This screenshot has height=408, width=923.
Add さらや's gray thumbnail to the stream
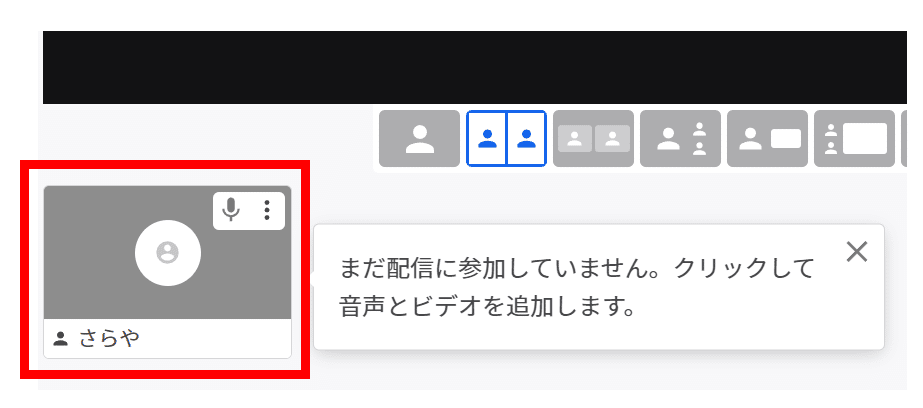click(x=167, y=253)
